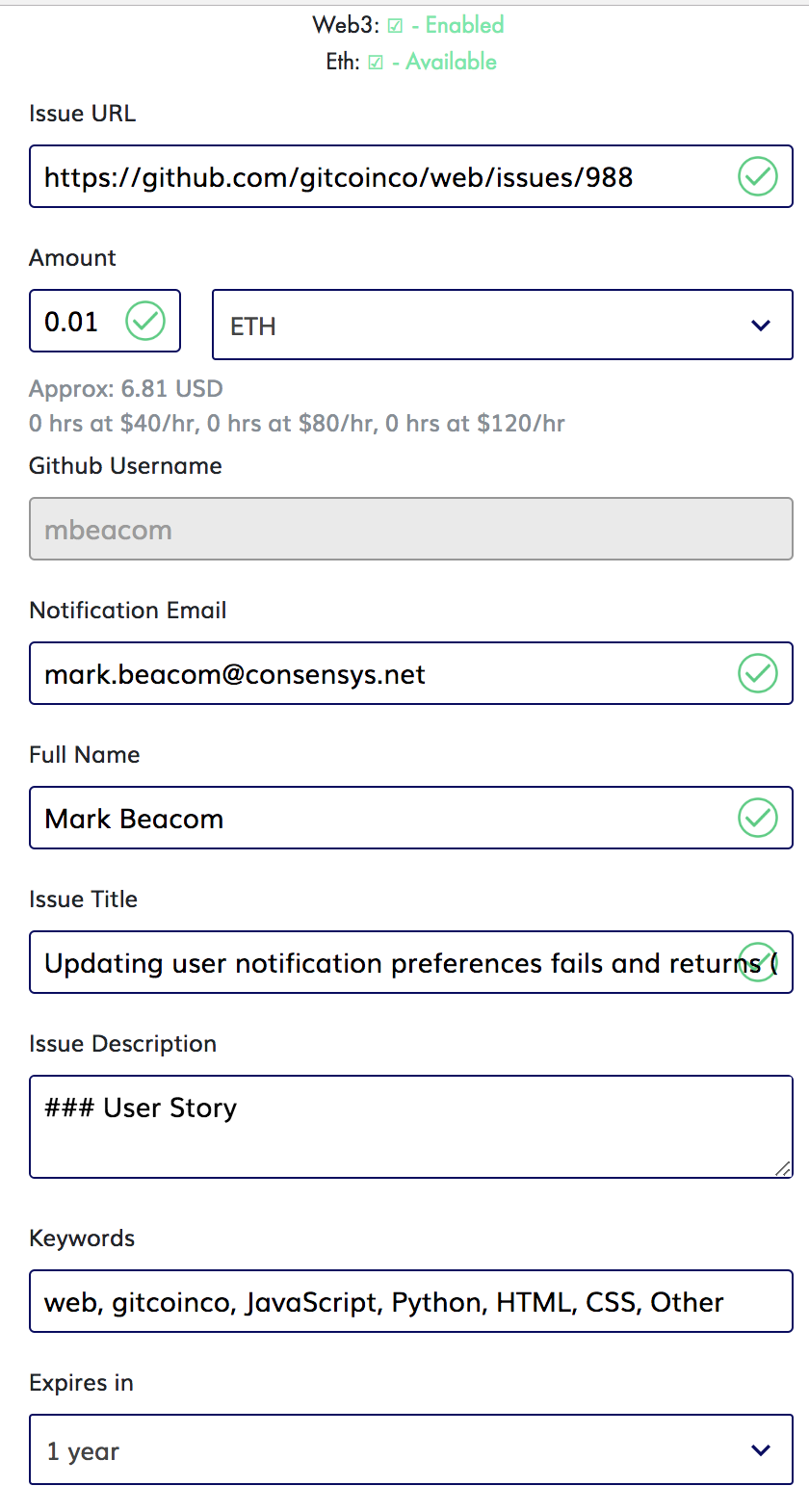
Task: Click the chevron icon on the ETH selector
Action: (760, 325)
